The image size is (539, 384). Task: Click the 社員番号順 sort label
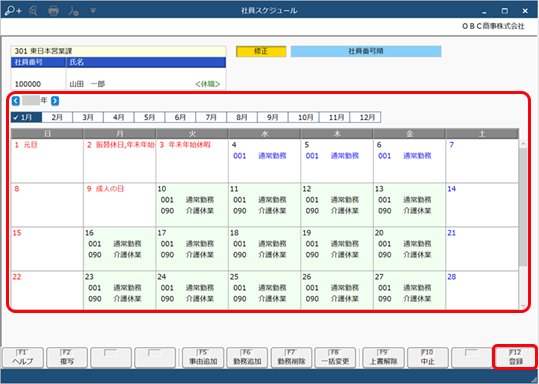pyautogui.click(x=366, y=51)
